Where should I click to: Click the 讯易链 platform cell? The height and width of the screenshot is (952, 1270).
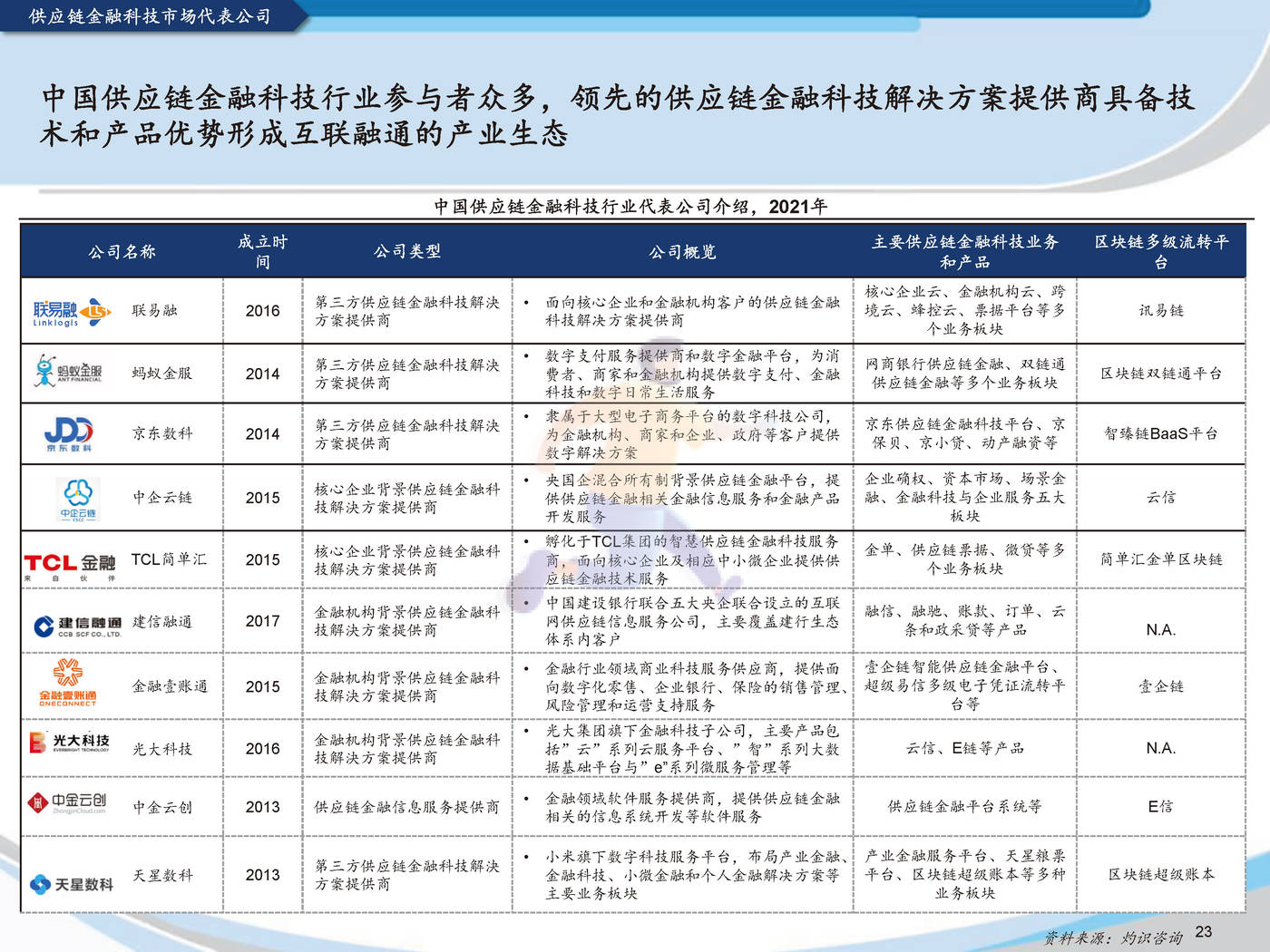[x=1161, y=310]
